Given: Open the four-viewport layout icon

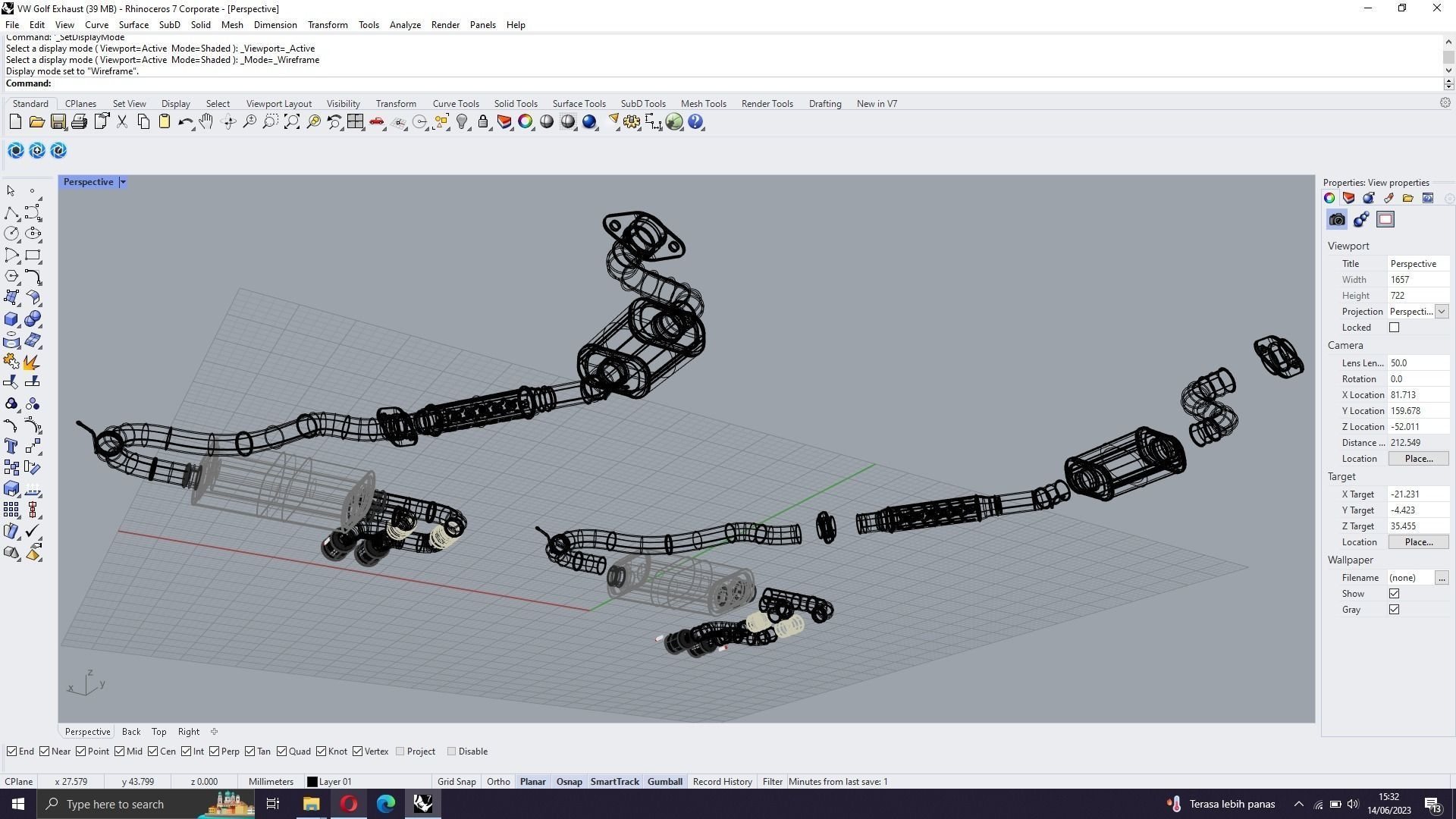Looking at the screenshot, I should (x=356, y=122).
